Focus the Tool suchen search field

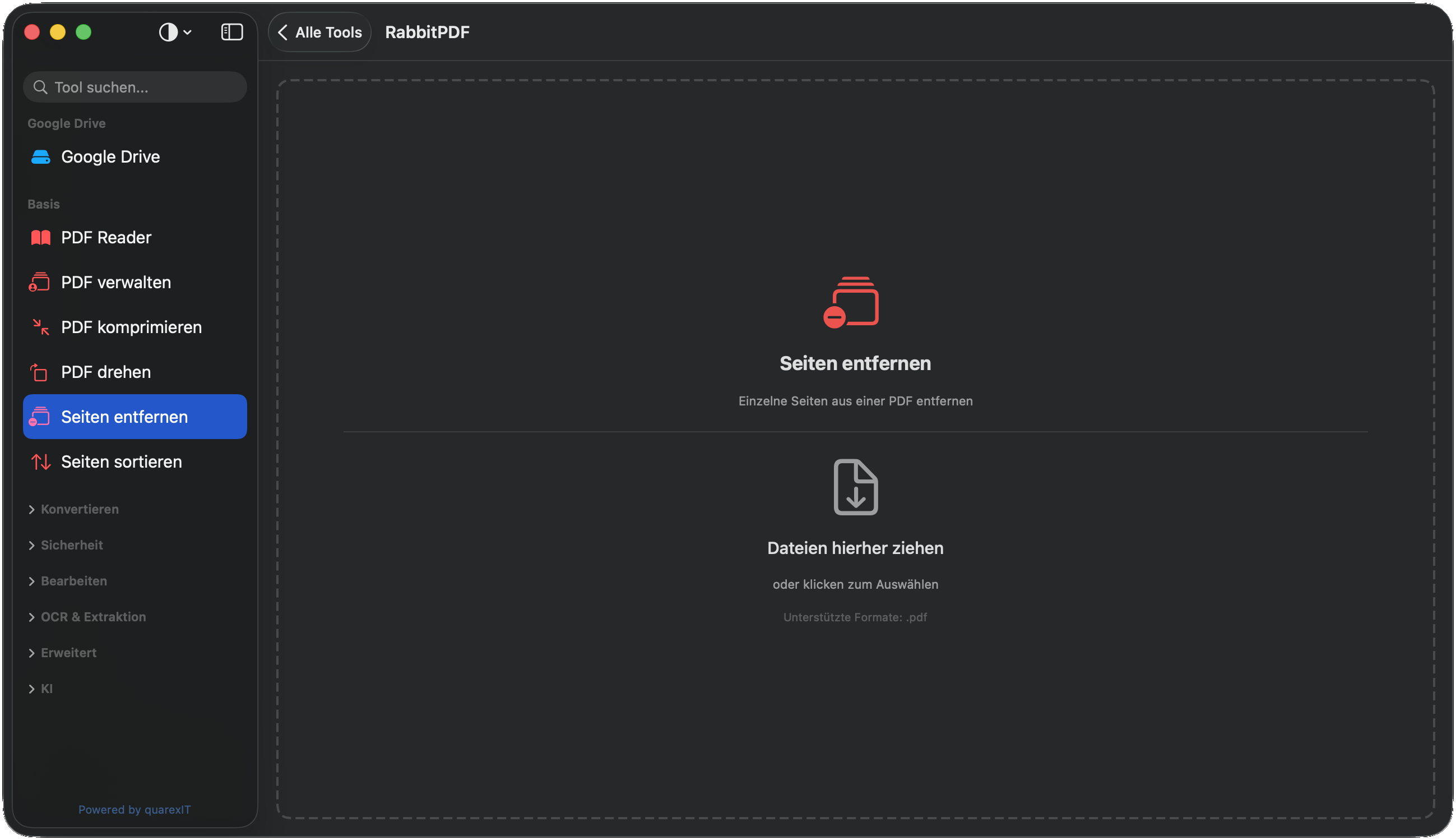(x=135, y=87)
